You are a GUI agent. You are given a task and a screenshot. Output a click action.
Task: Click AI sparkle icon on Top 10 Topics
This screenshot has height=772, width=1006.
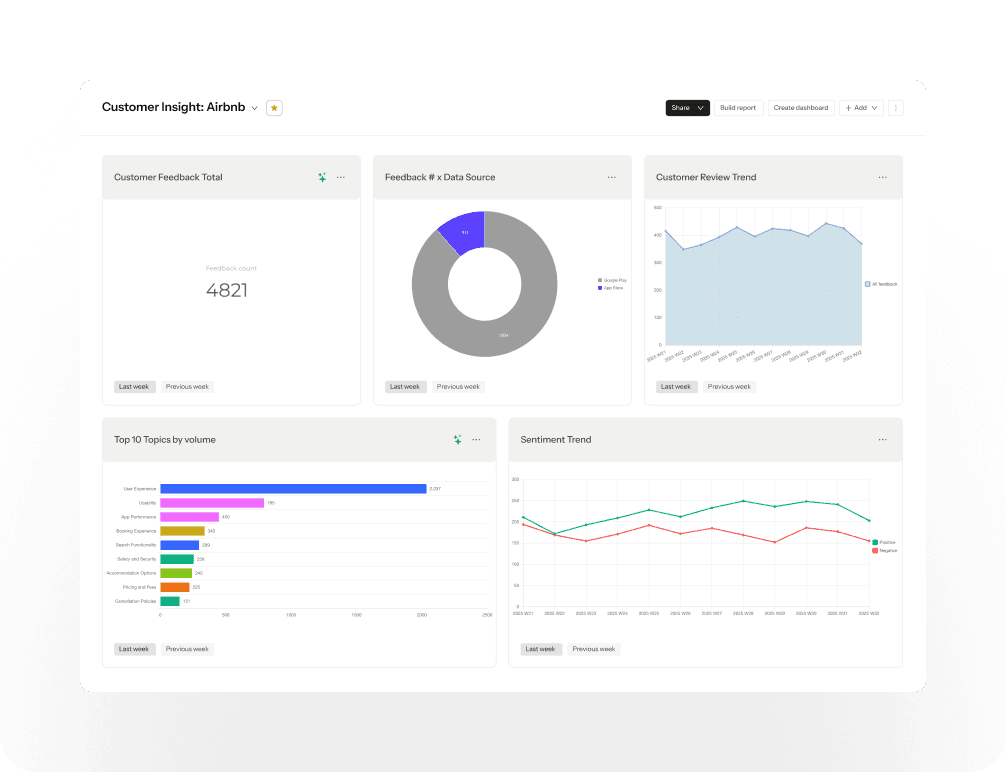457,440
